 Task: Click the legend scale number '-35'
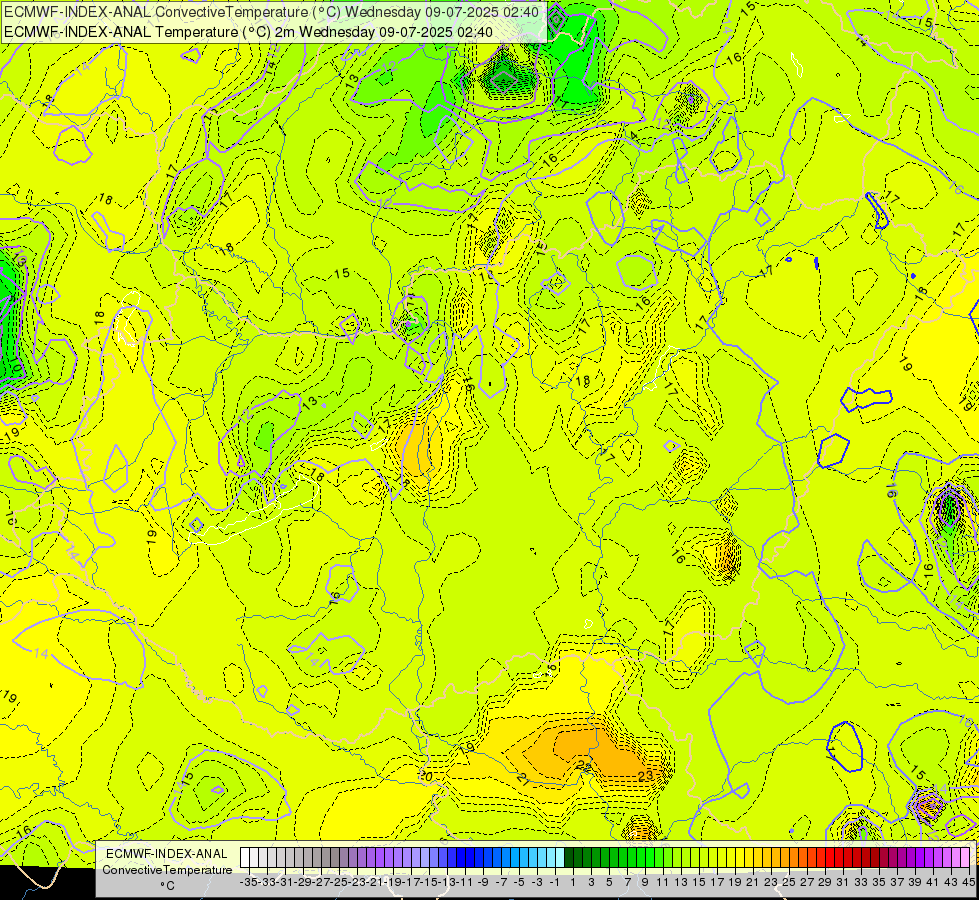(x=248, y=882)
